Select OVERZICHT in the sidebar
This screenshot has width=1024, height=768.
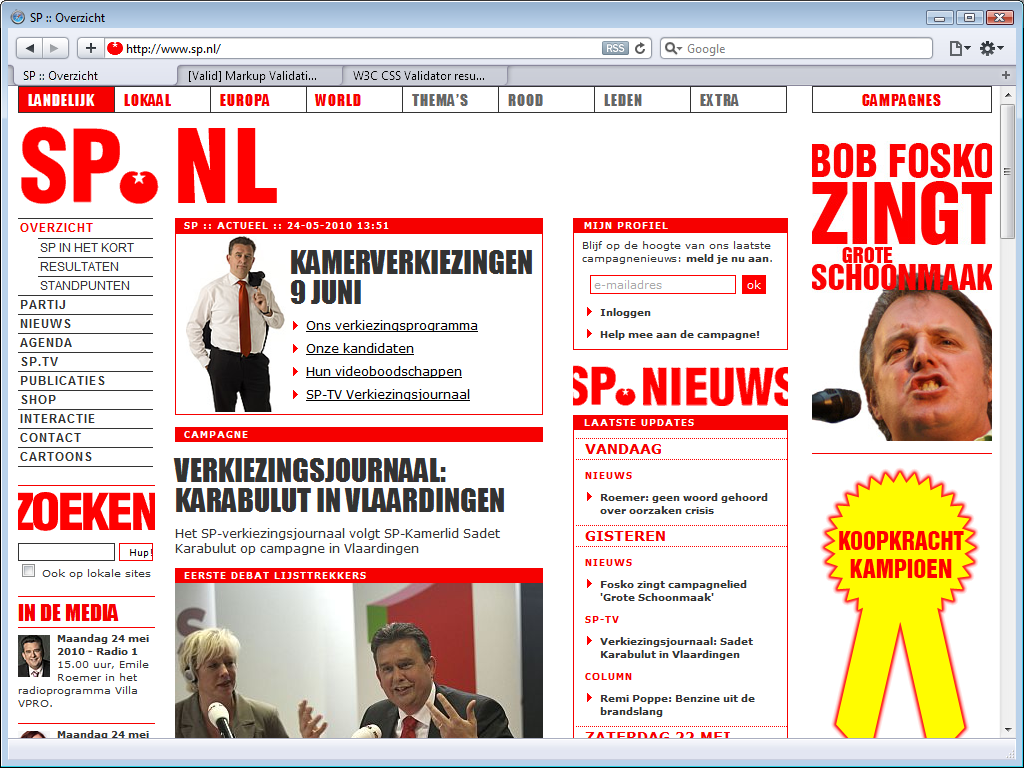[x=56, y=228]
